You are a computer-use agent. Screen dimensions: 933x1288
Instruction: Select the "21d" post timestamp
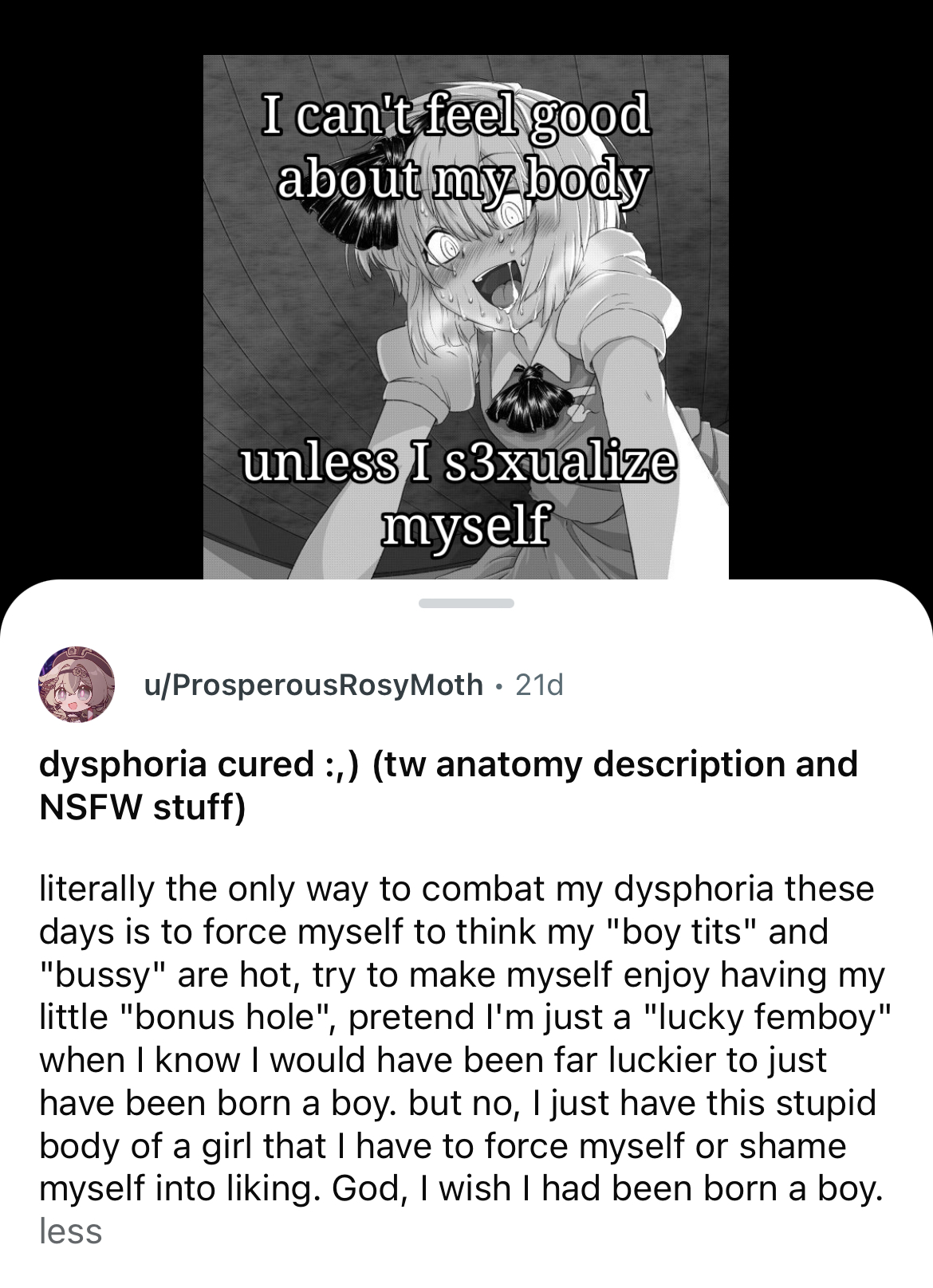540,685
